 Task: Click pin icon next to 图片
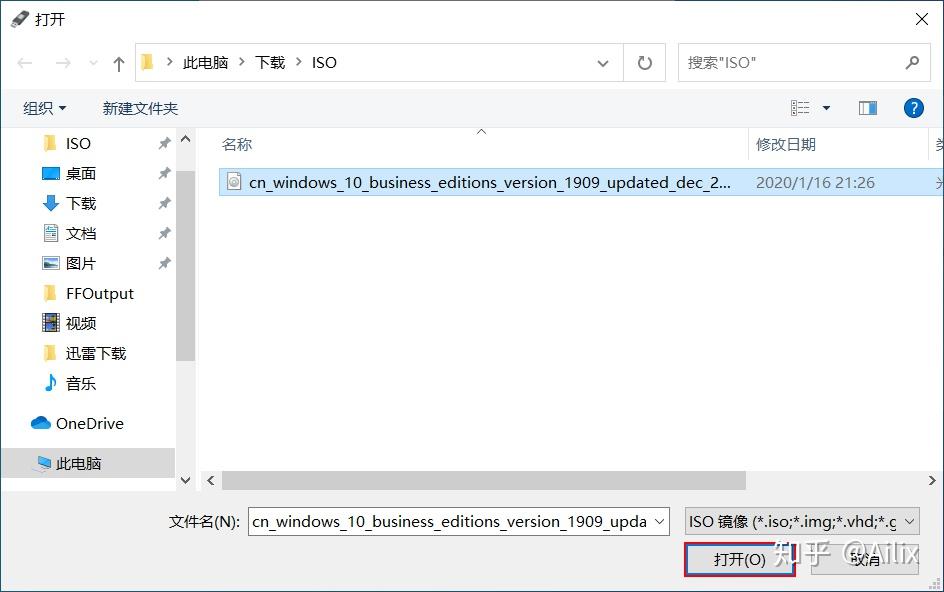pyautogui.click(x=164, y=263)
